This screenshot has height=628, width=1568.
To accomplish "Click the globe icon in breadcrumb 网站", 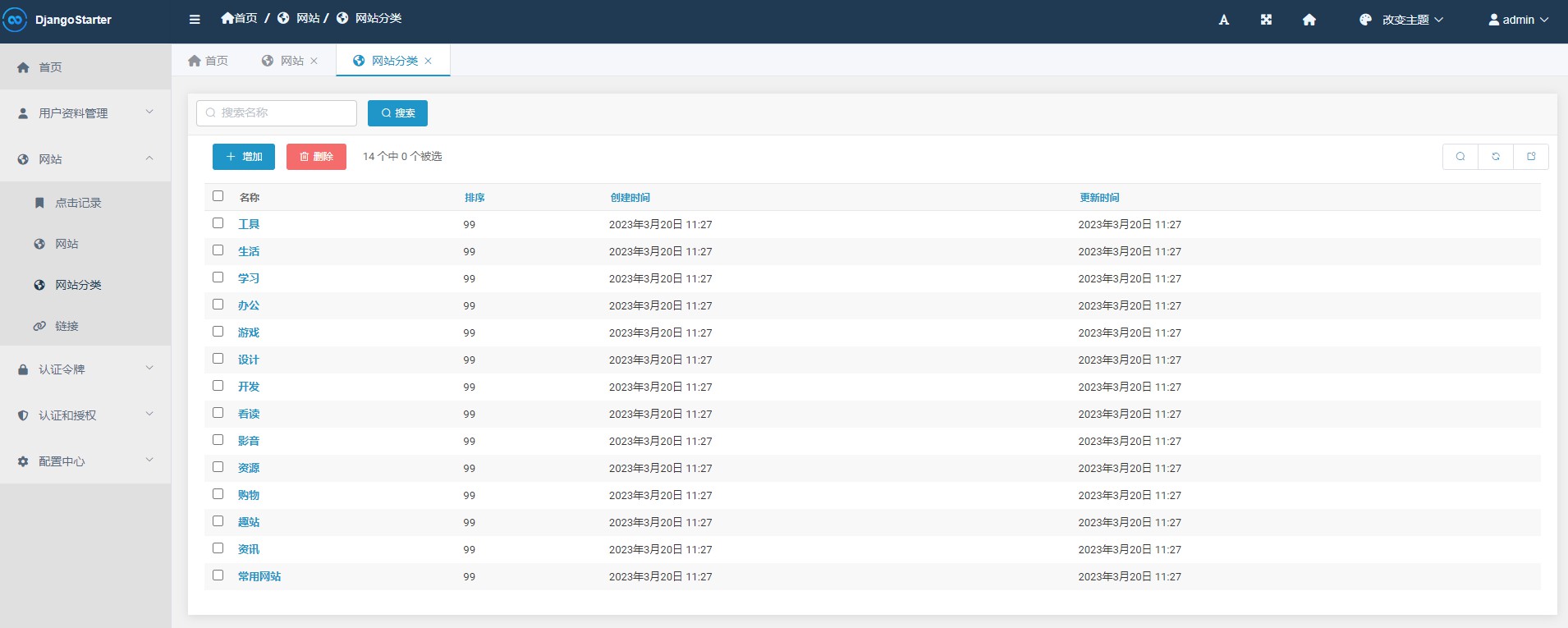I will click(283, 18).
